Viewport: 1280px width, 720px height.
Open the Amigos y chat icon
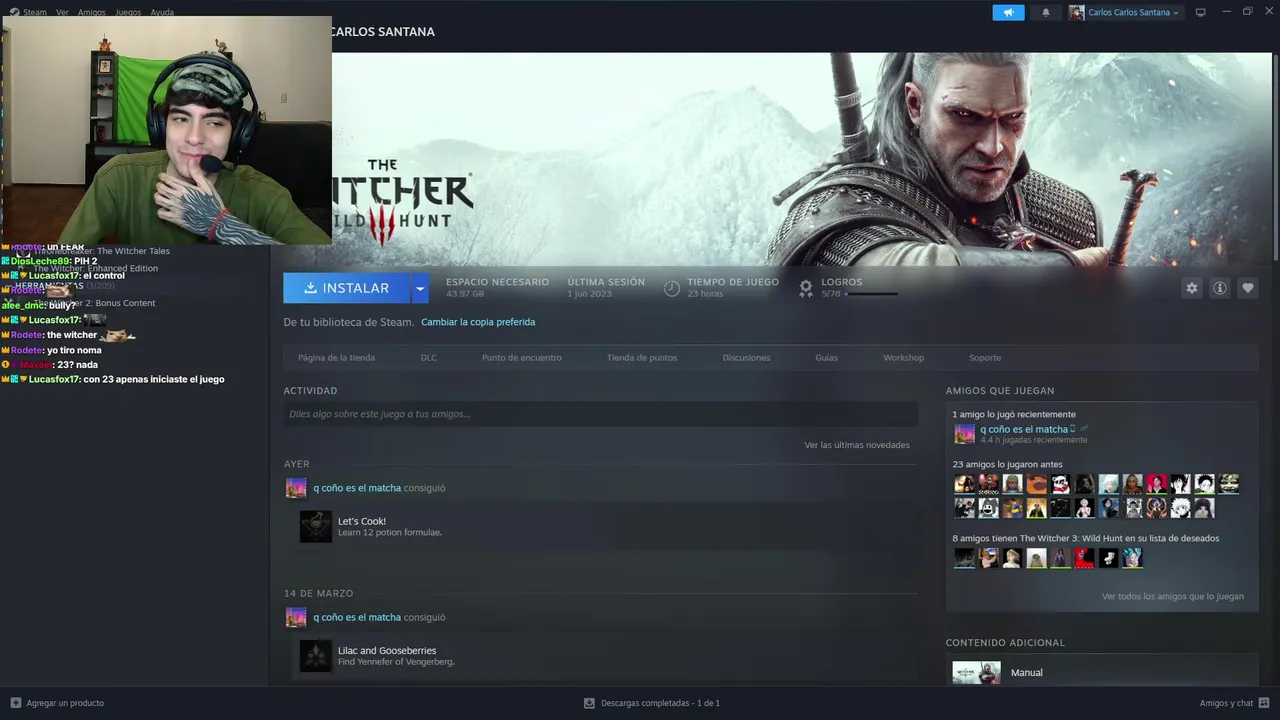pos(1264,703)
